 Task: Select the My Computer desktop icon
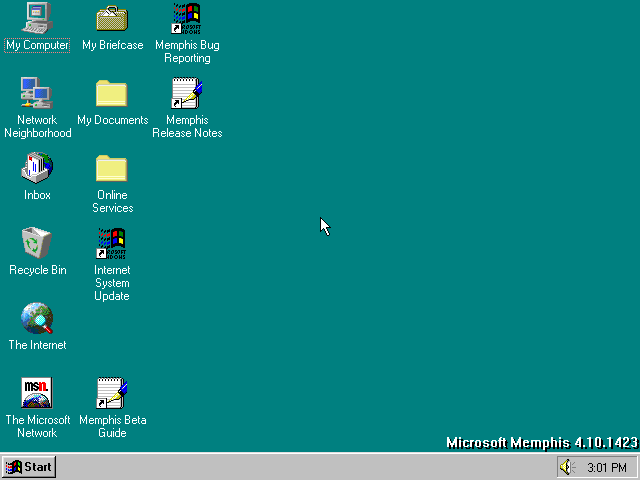37,18
